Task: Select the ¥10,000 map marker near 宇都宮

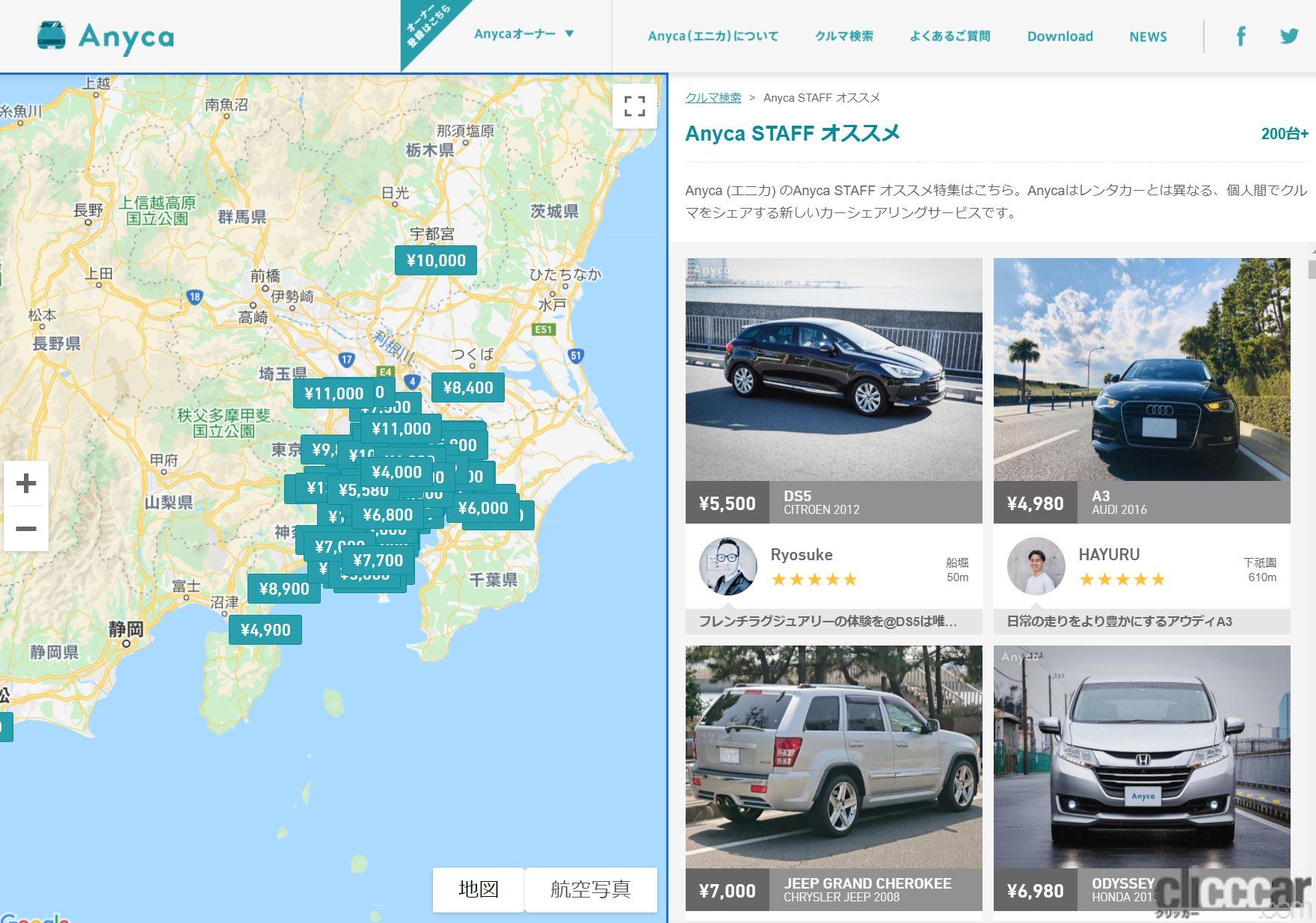Action: [436, 260]
